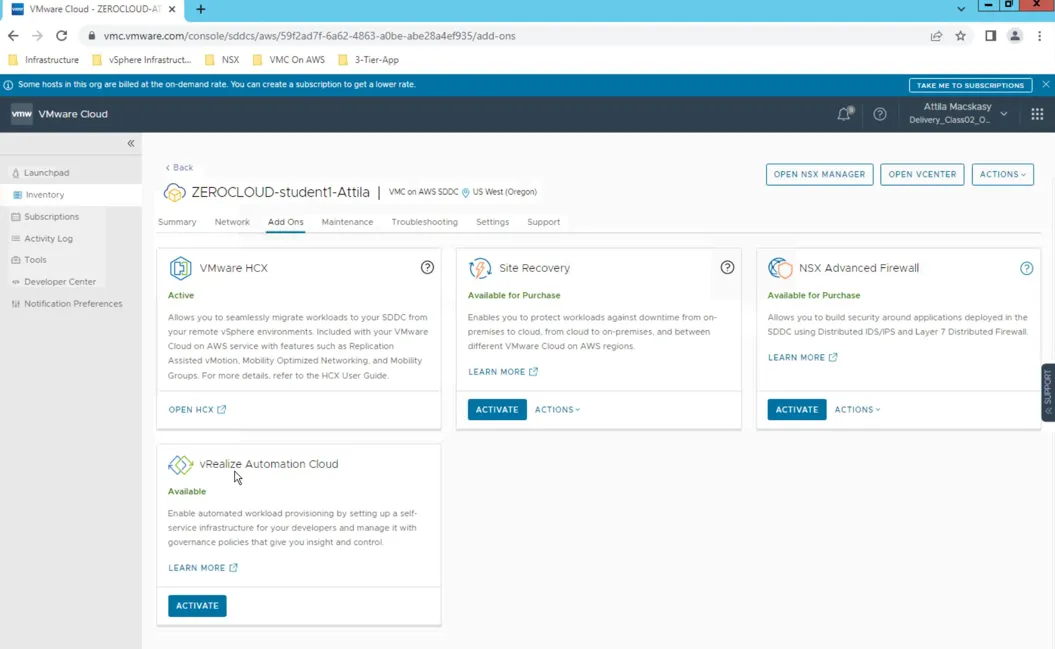Open the Infrastructure bookmark folder
Screen dimensions: 1055x649
(44, 60)
